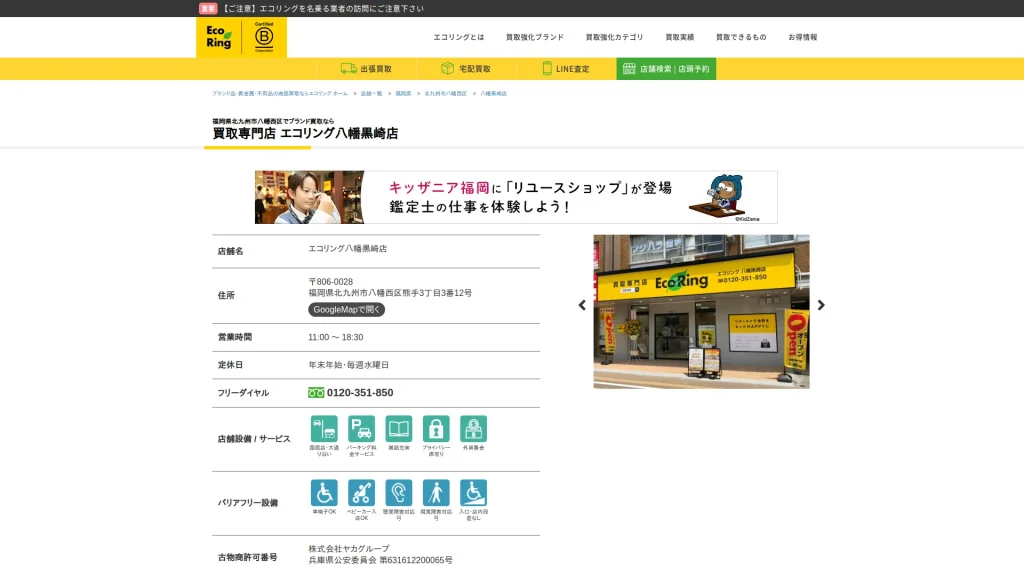Show the previous store photo
Viewport: 1024px width, 576px height.
tap(582, 305)
